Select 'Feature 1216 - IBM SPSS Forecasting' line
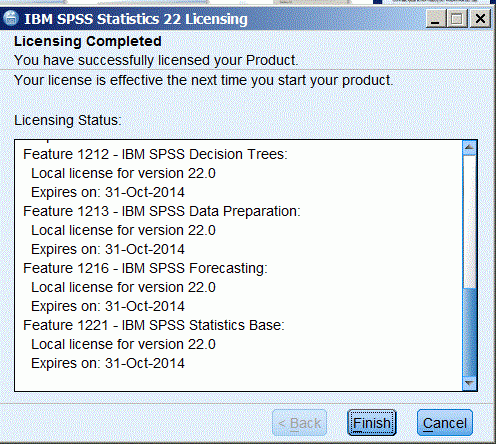The width and height of the screenshot is (496, 444). (x=145, y=268)
